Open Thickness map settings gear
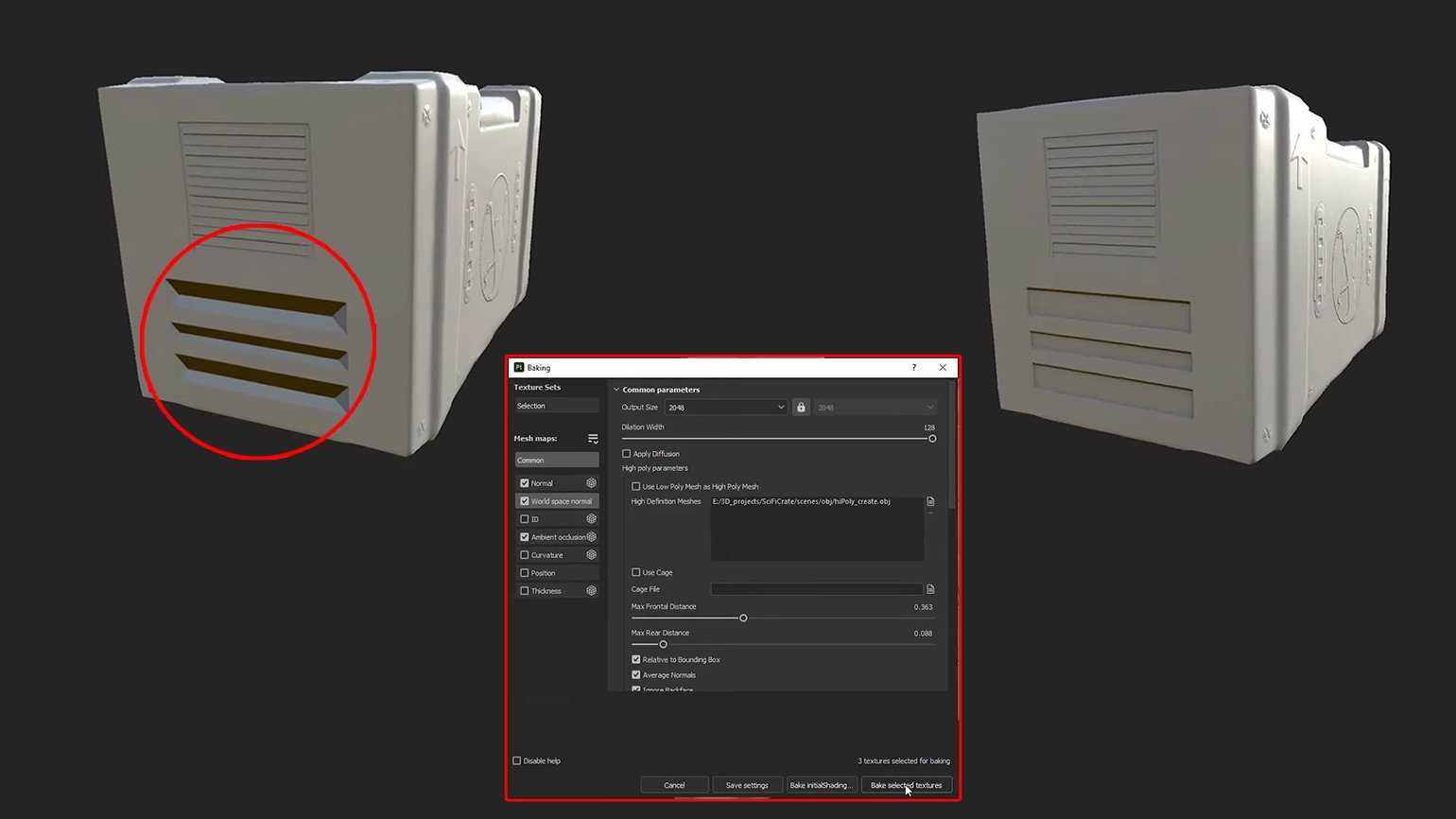Screen dimensions: 1456x819 (591, 591)
